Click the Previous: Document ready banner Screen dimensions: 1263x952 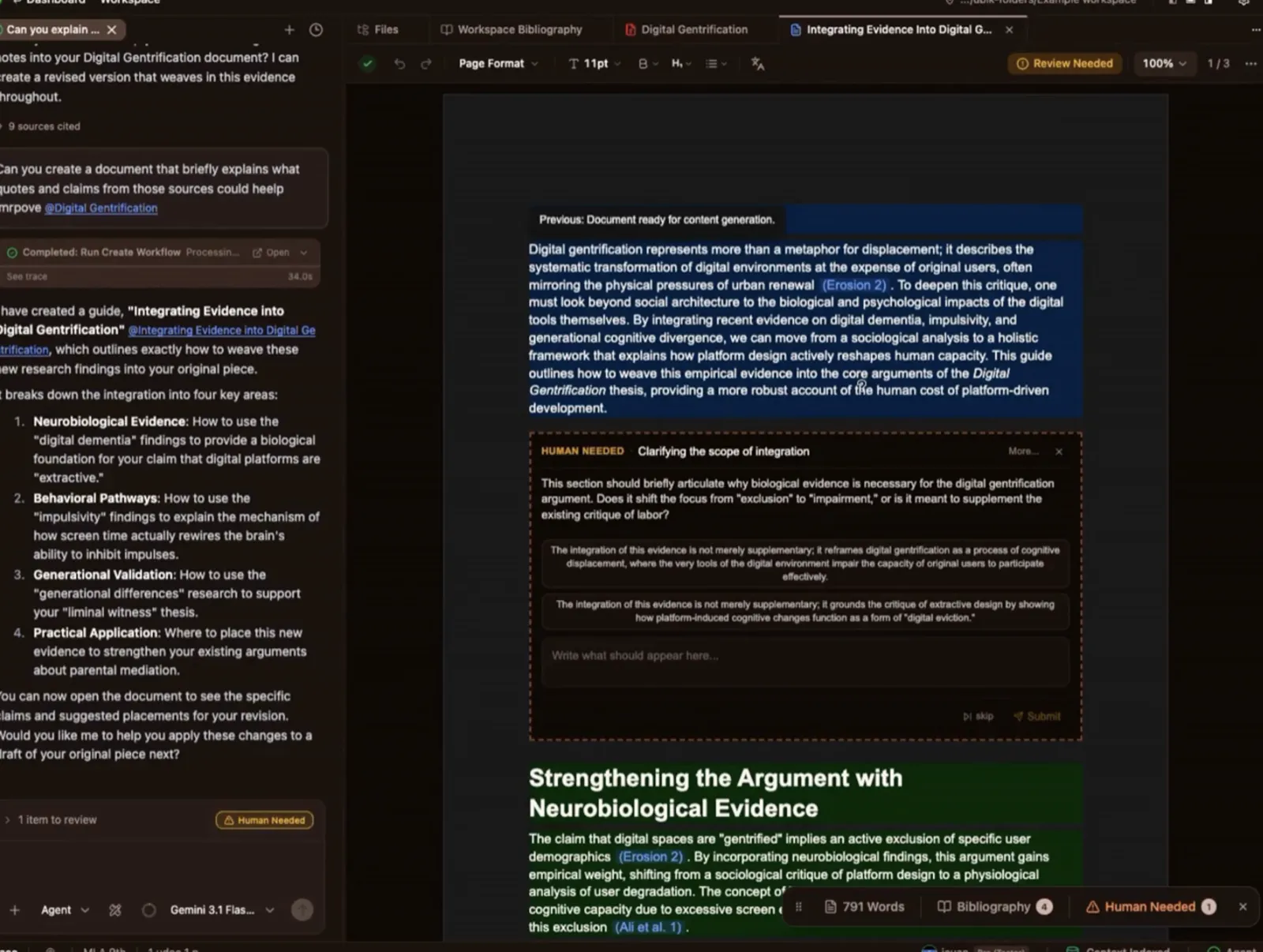[657, 220]
